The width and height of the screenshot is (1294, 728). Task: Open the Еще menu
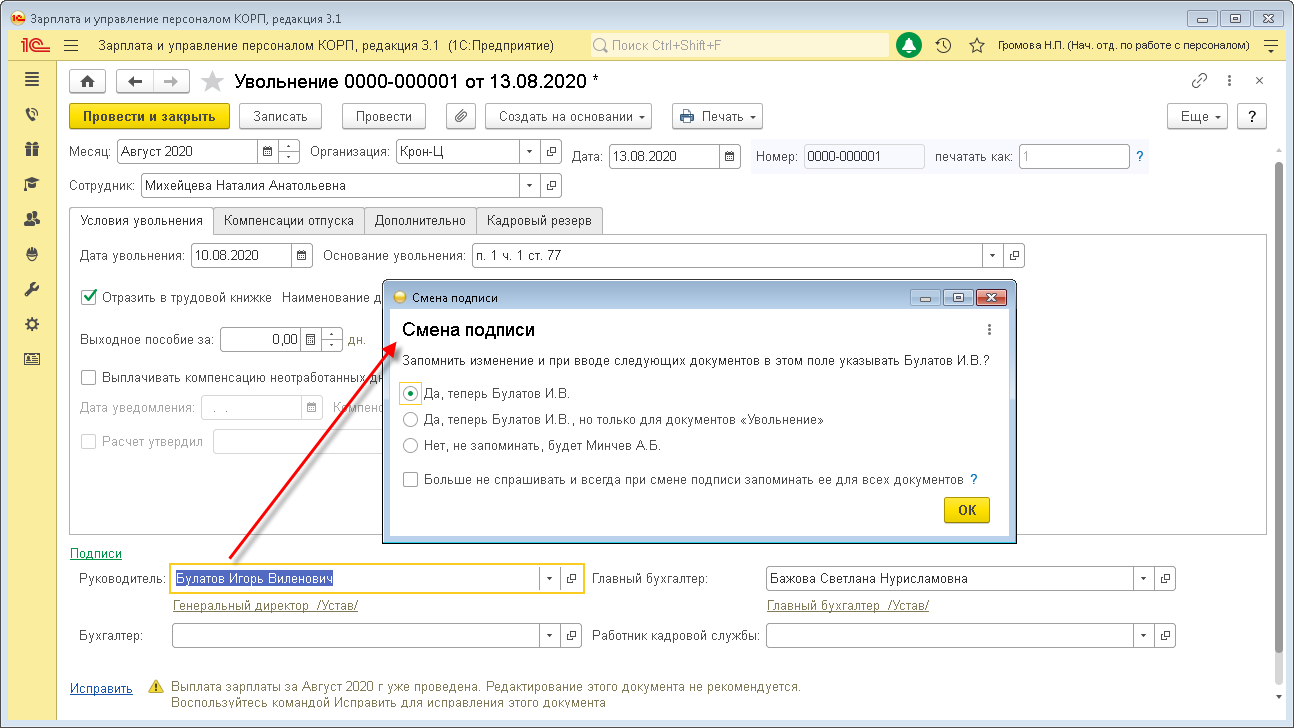tap(1199, 116)
